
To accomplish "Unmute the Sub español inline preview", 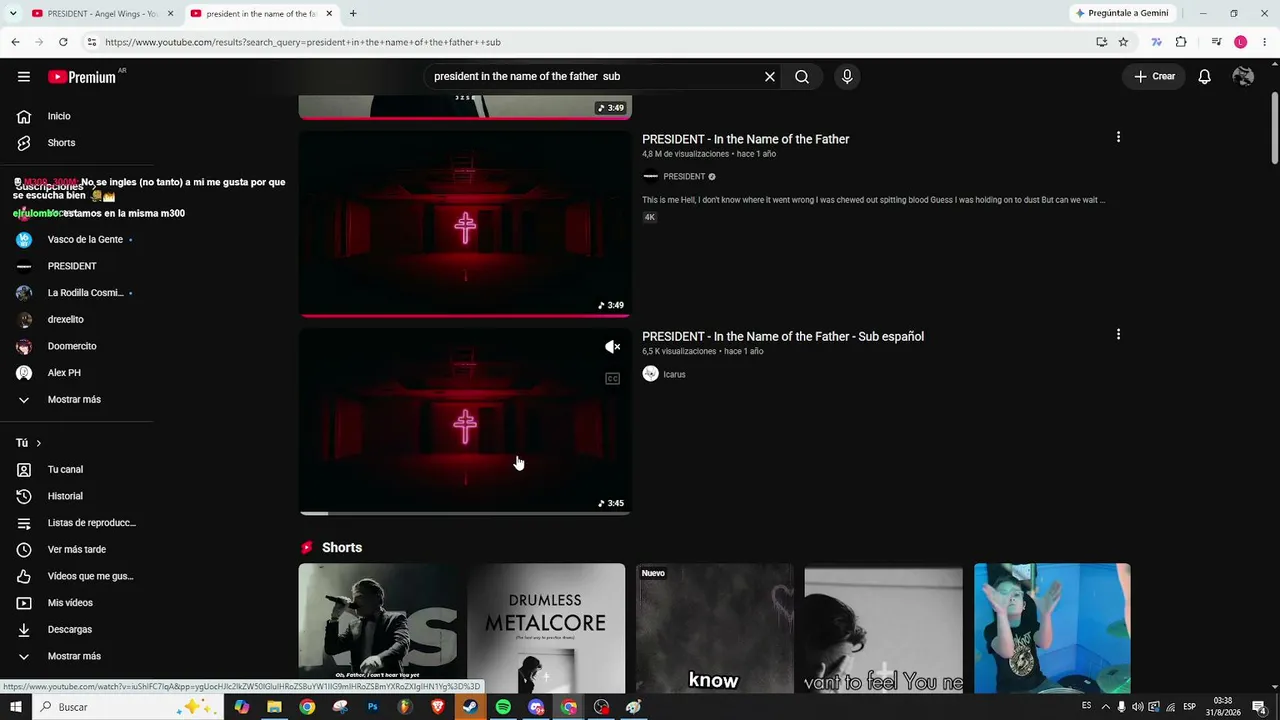I will click(613, 347).
